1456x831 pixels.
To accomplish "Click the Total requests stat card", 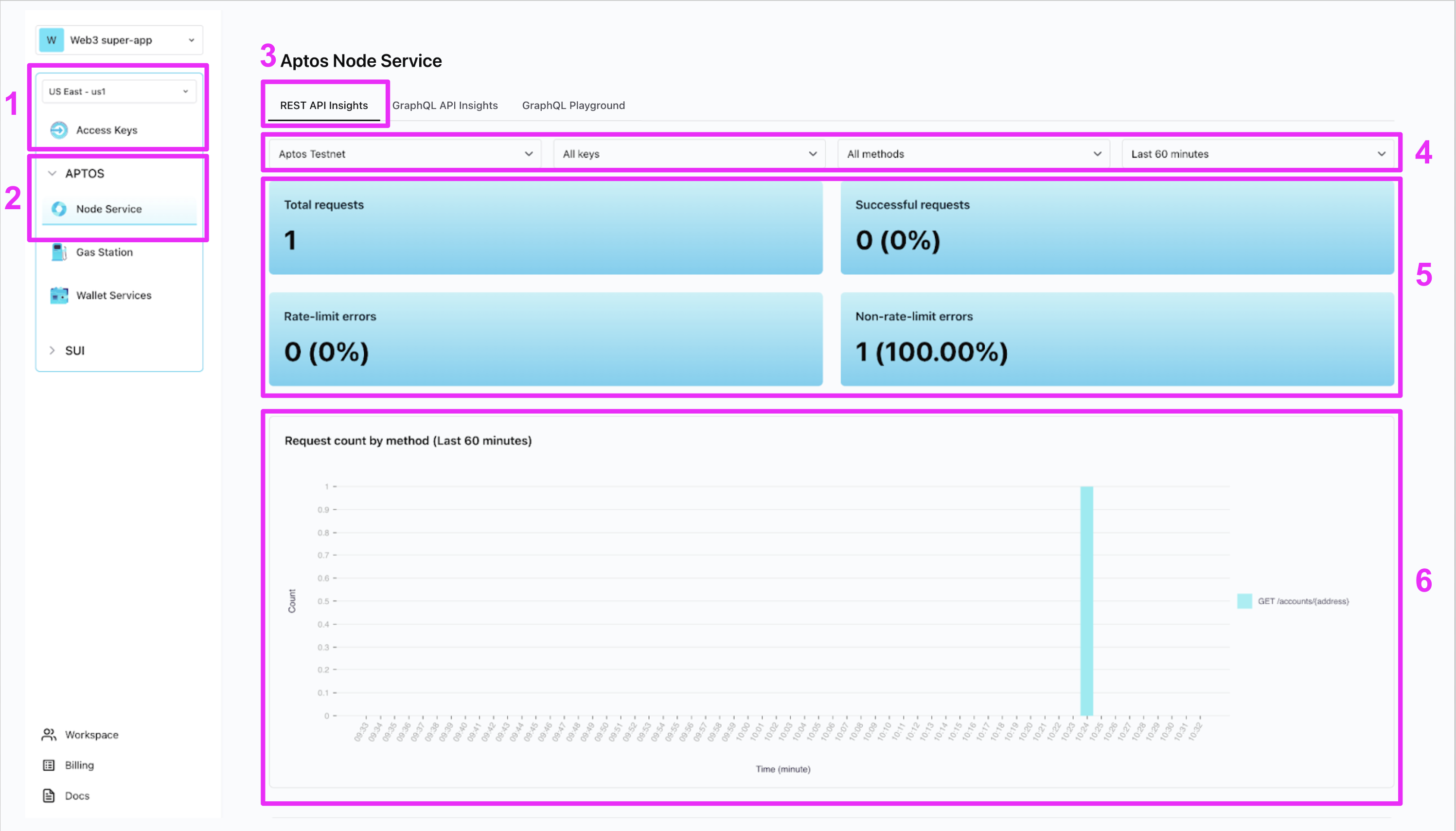I will pyautogui.click(x=545, y=227).
